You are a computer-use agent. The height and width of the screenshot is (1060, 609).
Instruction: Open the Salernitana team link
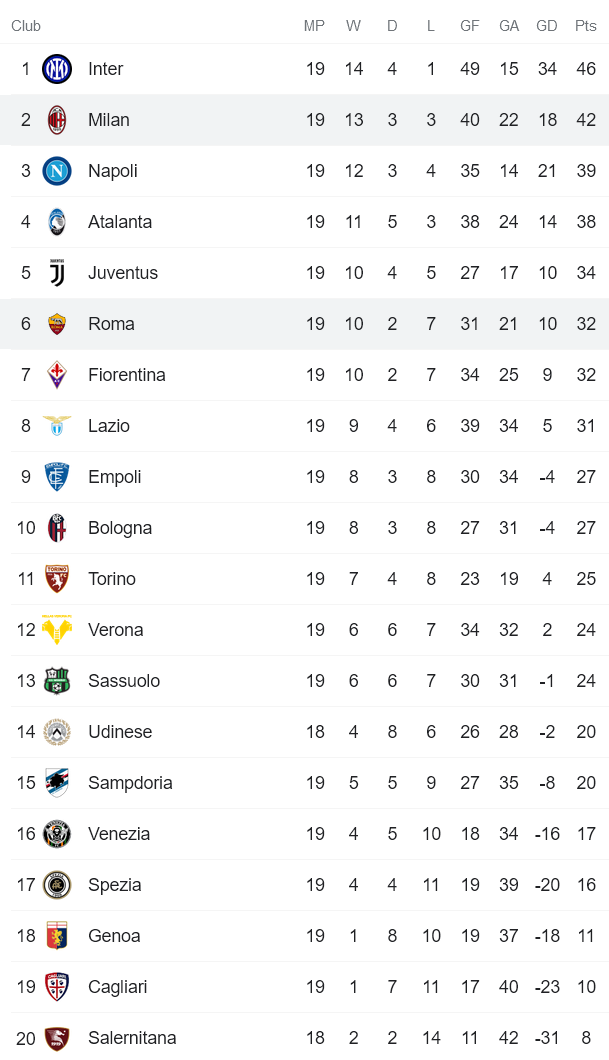click(x=132, y=1038)
